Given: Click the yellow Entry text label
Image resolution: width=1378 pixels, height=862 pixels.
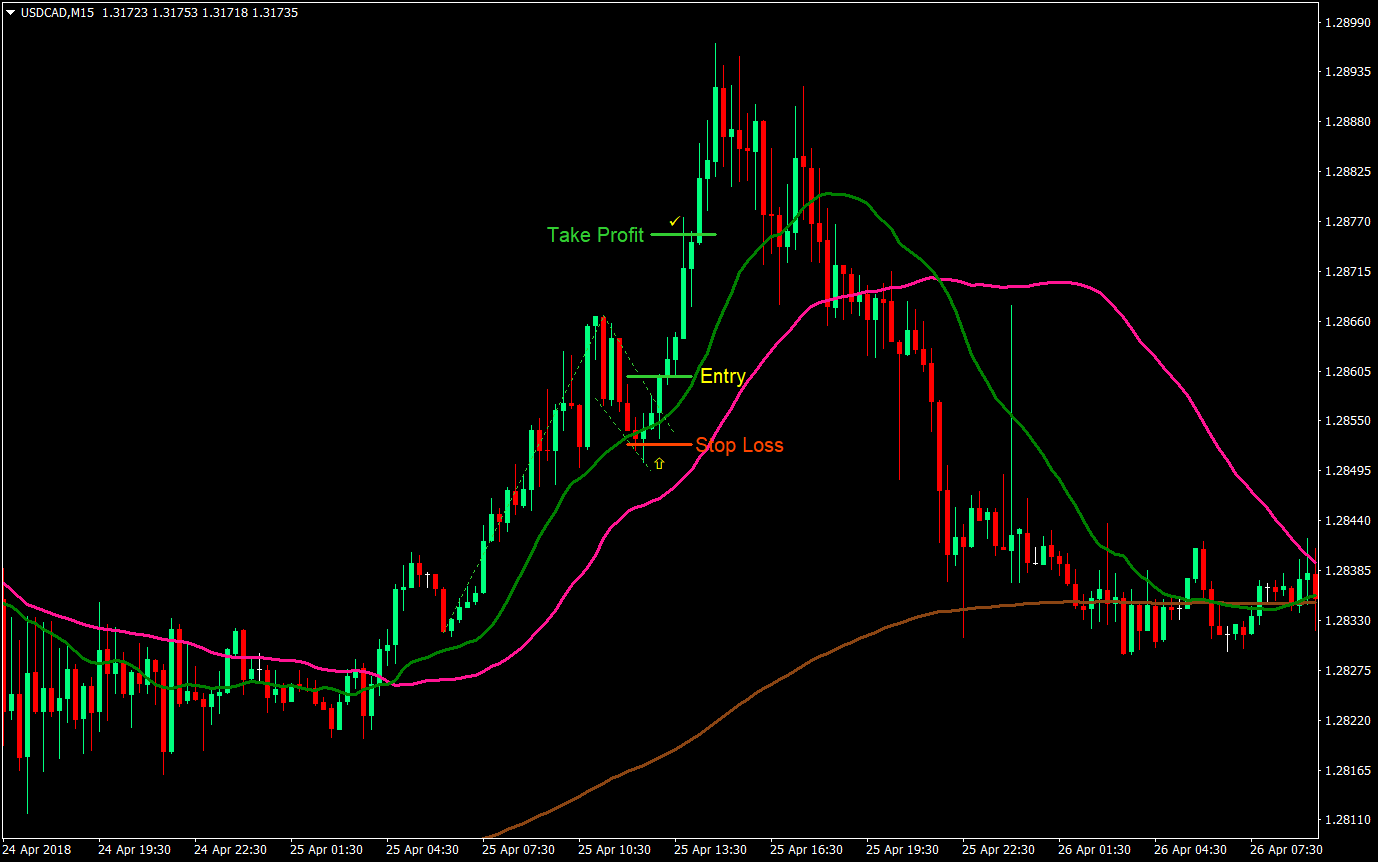Looking at the screenshot, I should pos(723,376).
